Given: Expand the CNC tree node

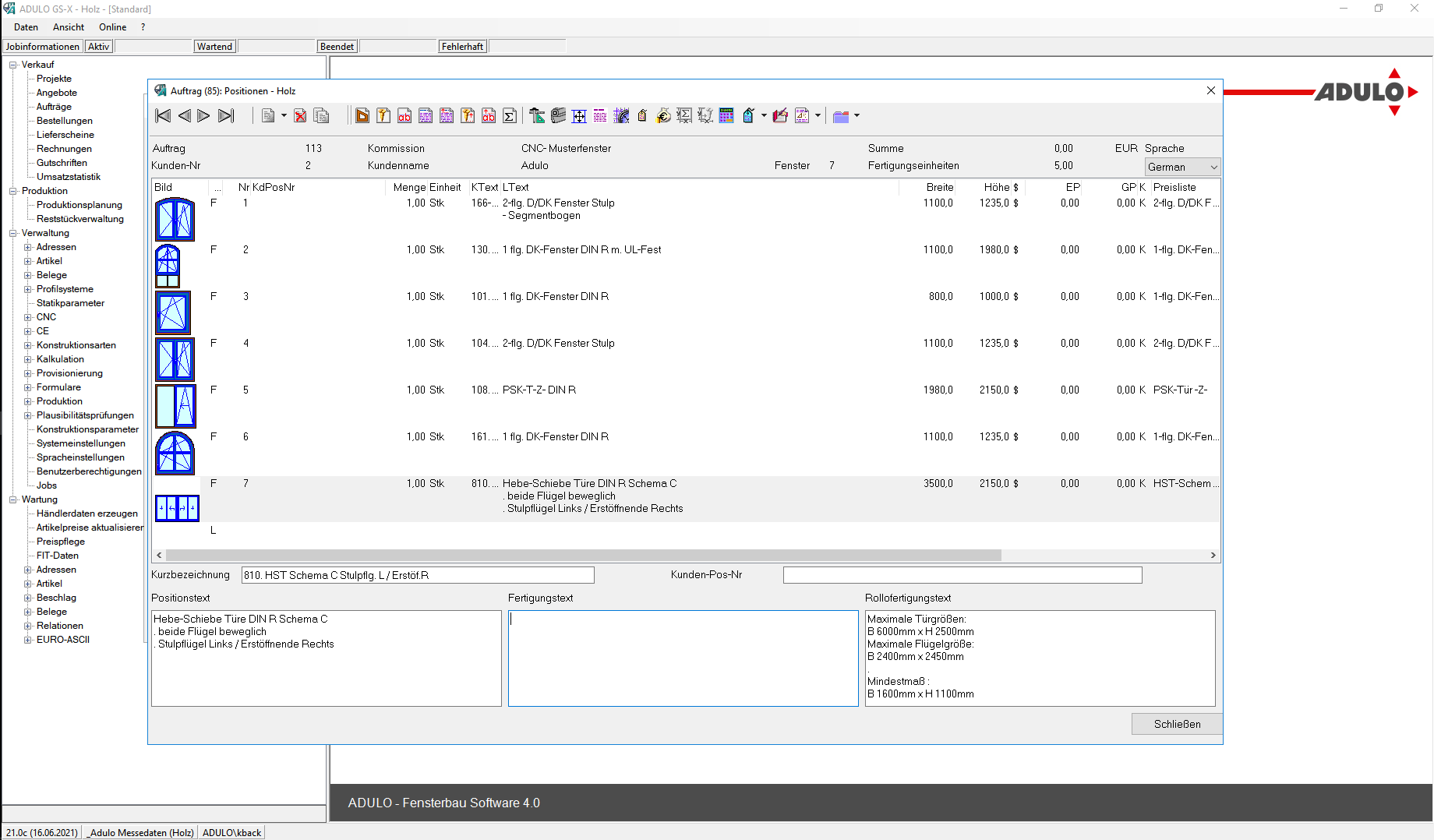Looking at the screenshot, I should click(x=28, y=317).
